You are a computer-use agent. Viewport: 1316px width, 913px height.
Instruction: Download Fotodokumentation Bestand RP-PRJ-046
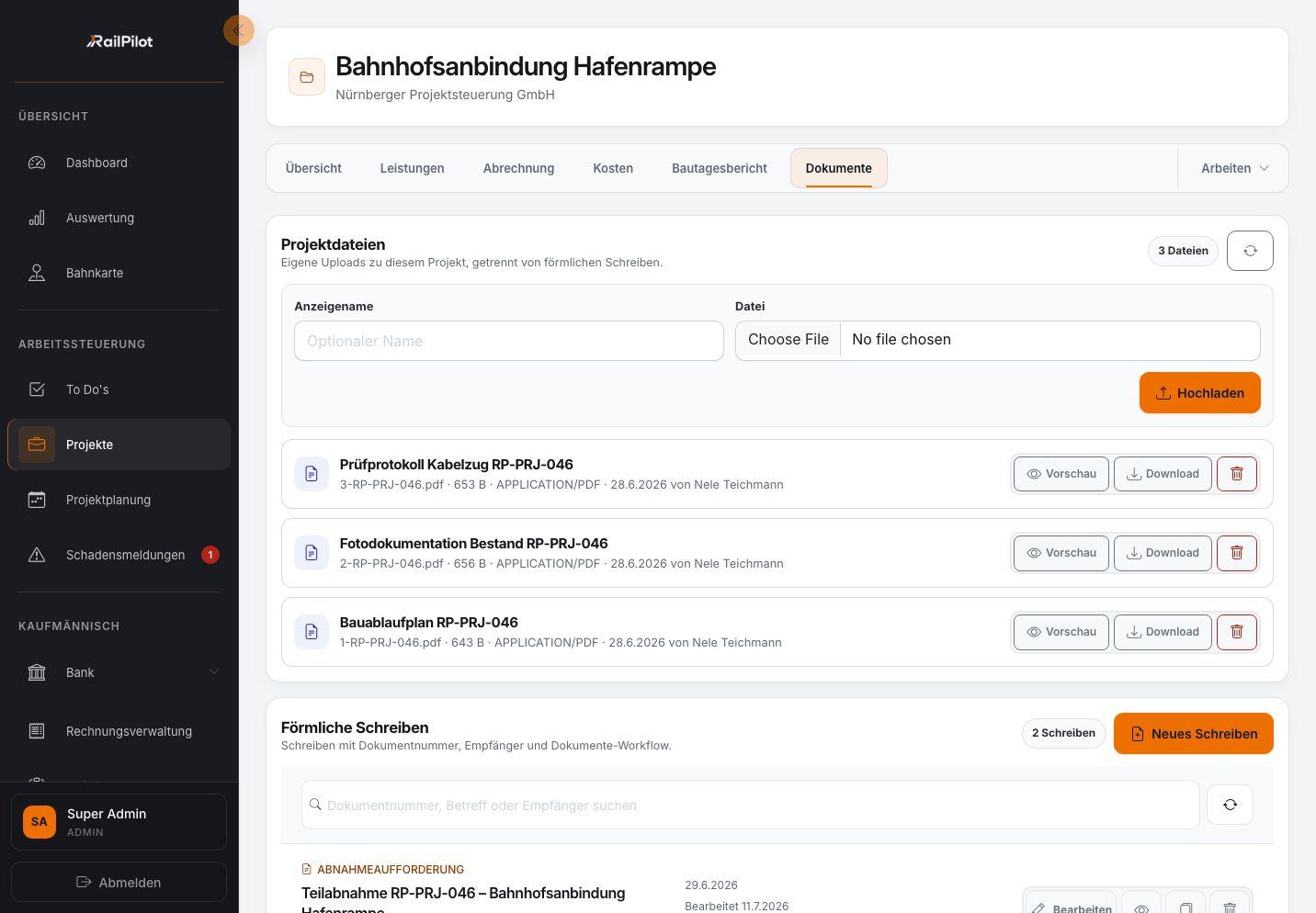coord(1163,553)
